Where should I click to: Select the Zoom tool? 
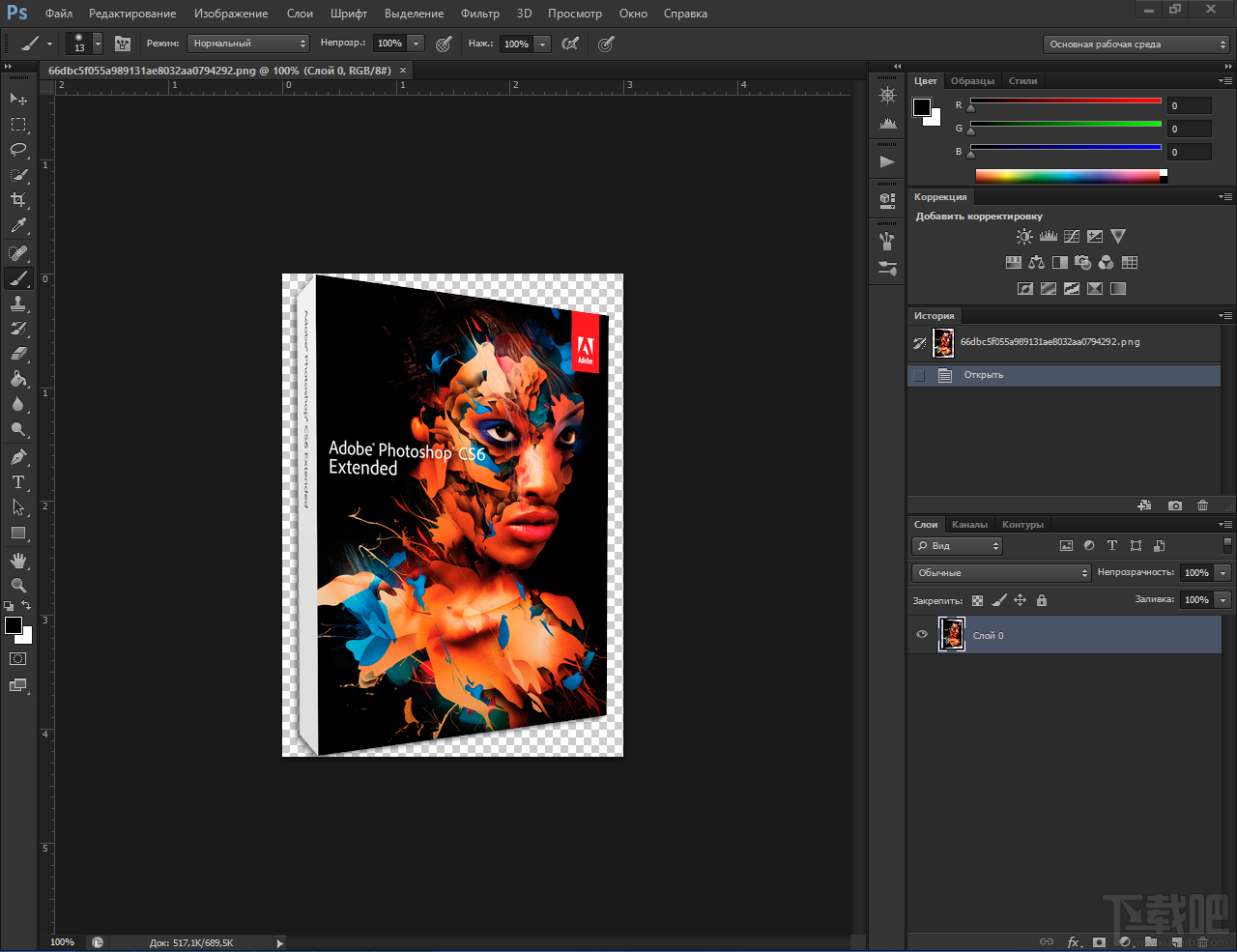pos(16,585)
